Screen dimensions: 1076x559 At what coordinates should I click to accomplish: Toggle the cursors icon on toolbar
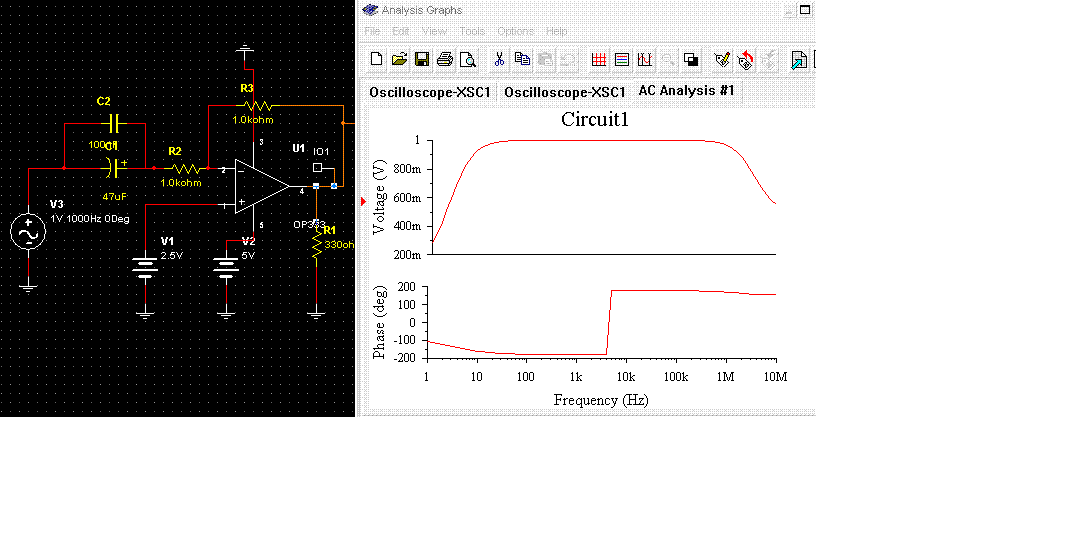pos(644,60)
